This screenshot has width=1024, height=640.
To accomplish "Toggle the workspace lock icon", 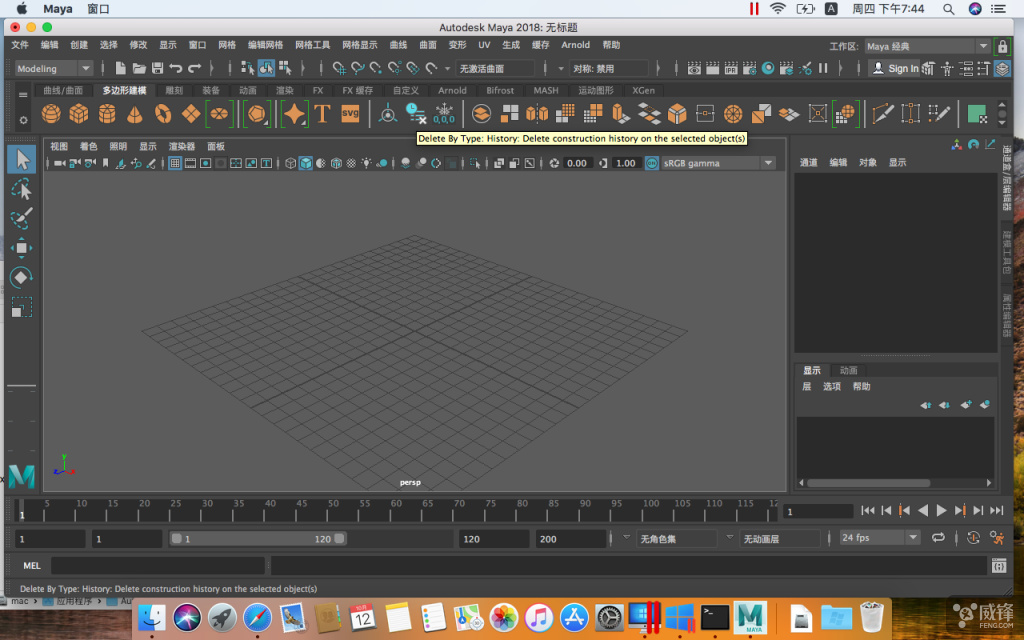I will (x=1002, y=46).
